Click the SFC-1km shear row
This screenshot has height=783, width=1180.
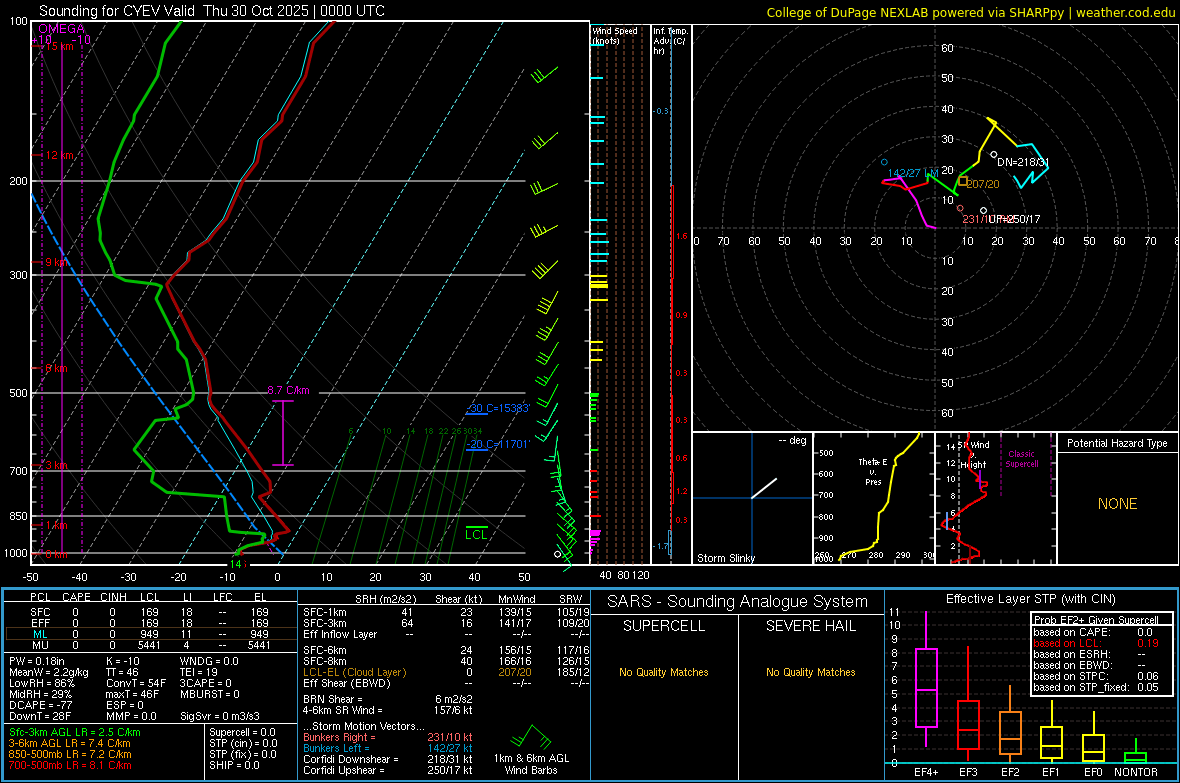tap(446, 612)
